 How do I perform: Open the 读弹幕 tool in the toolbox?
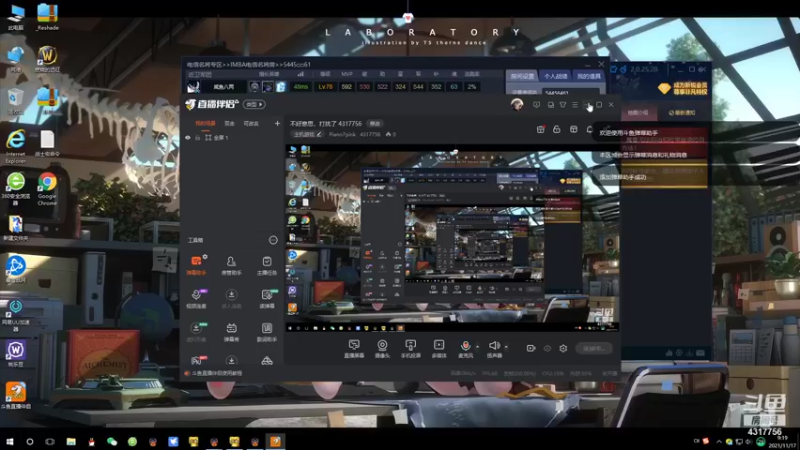pyautogui.click(x=266, y=298)
